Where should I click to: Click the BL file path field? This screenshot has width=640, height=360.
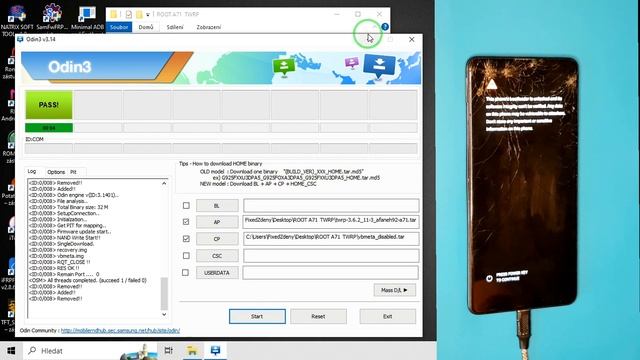pos(331,205)
